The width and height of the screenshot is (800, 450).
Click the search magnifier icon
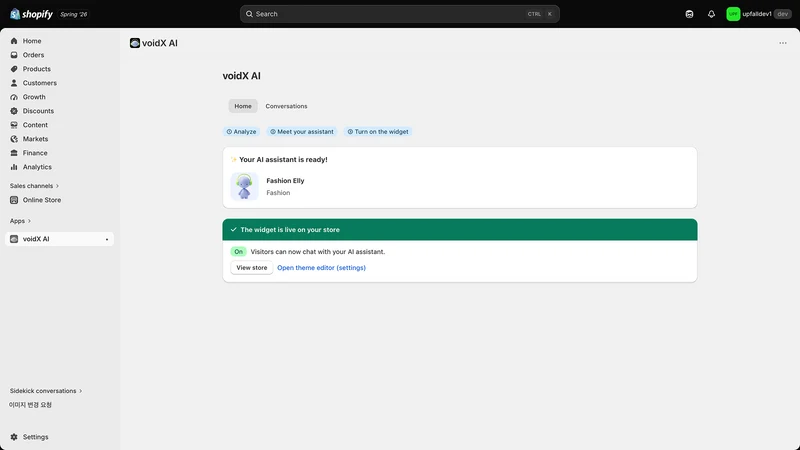coord(249,14)
